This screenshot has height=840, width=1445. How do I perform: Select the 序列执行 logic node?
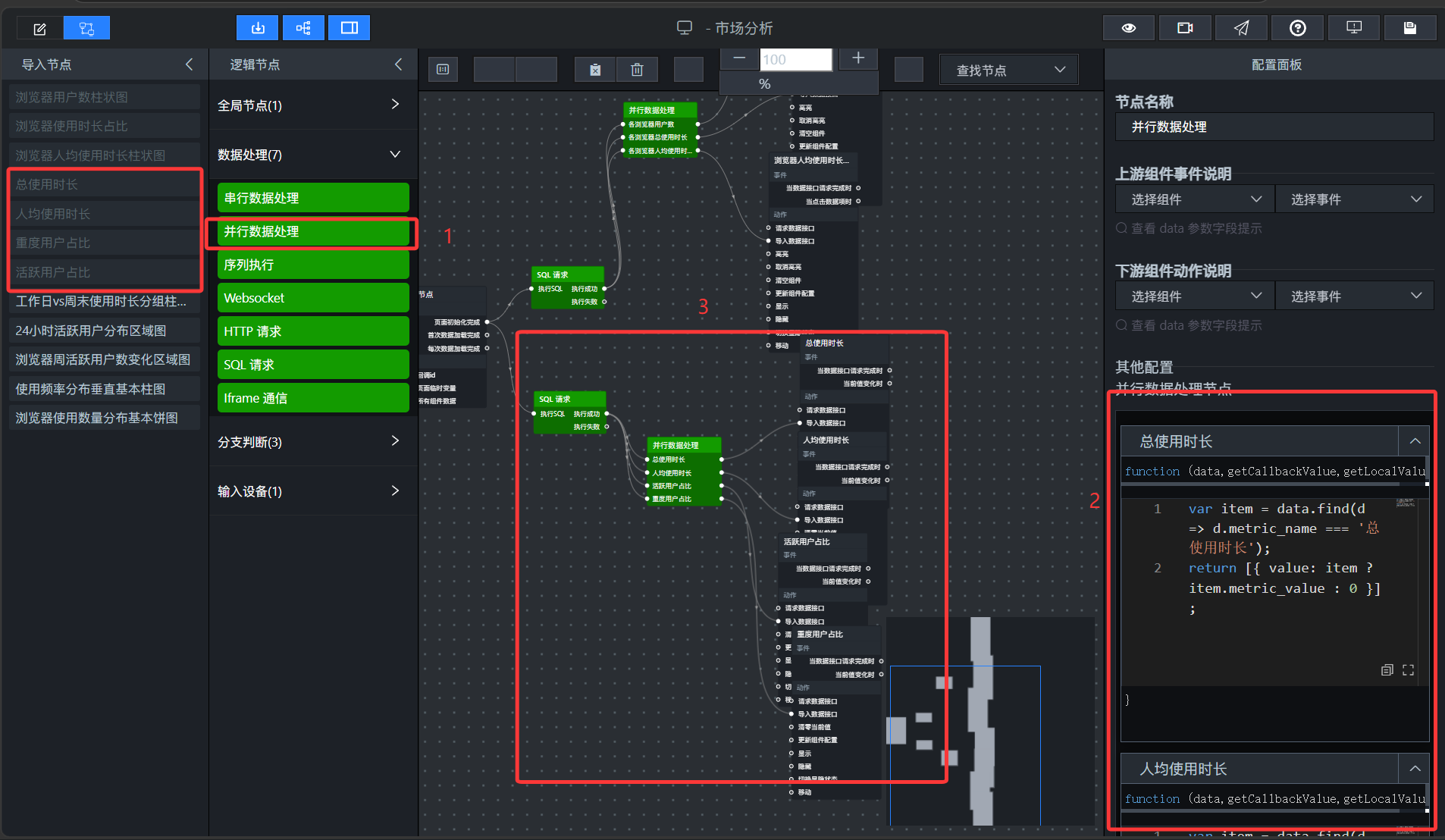pyautogui.click(x=313, y=265)
